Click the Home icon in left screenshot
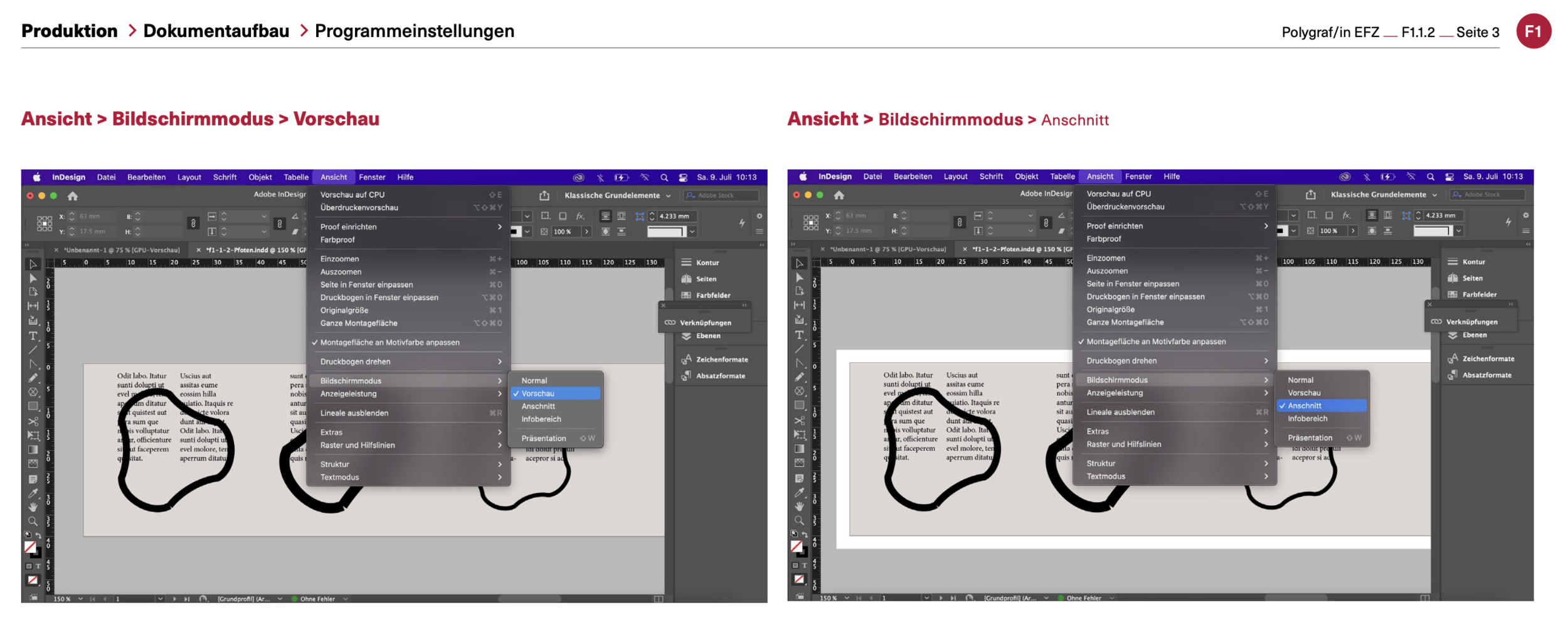Screen dimensions: 1568x627 [73, 196]
